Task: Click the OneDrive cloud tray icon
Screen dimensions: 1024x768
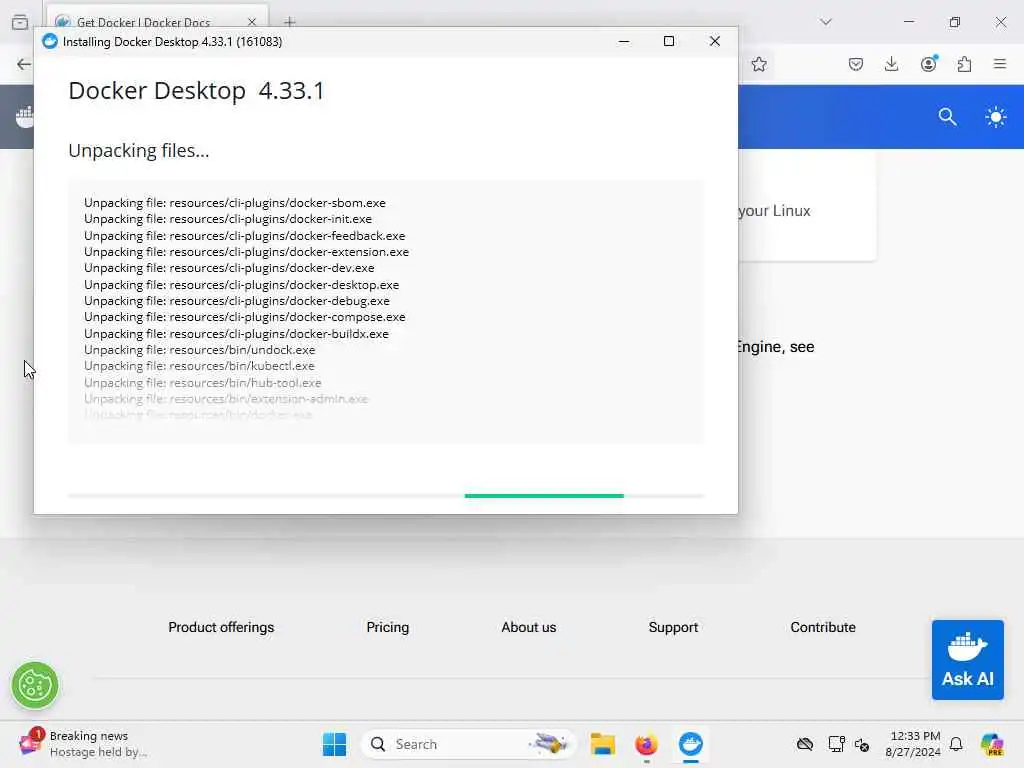Action: (x=805, y=744)
